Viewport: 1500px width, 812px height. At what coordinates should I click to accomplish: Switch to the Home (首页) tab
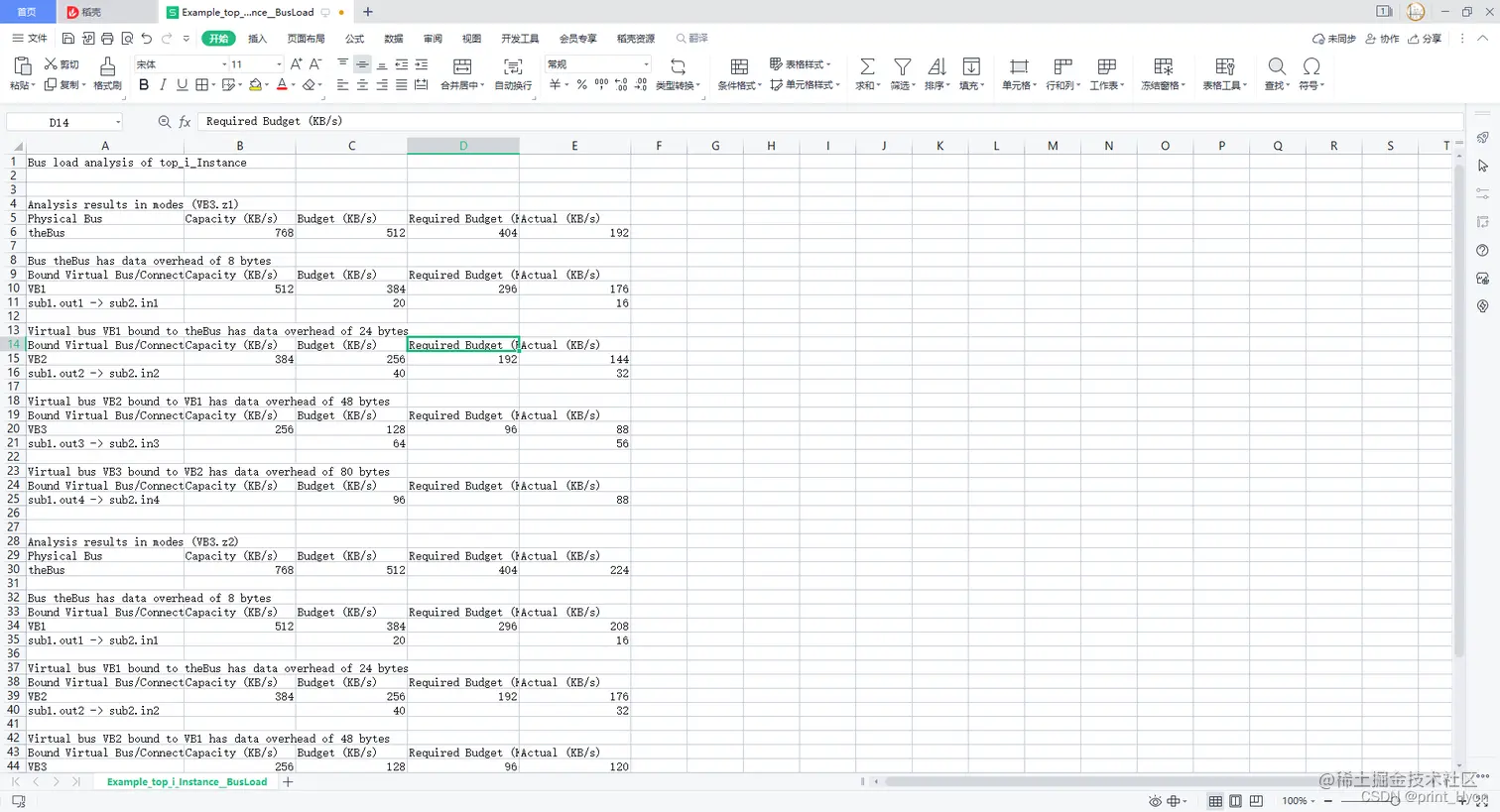pyautogui.click(x=27, y=12)
